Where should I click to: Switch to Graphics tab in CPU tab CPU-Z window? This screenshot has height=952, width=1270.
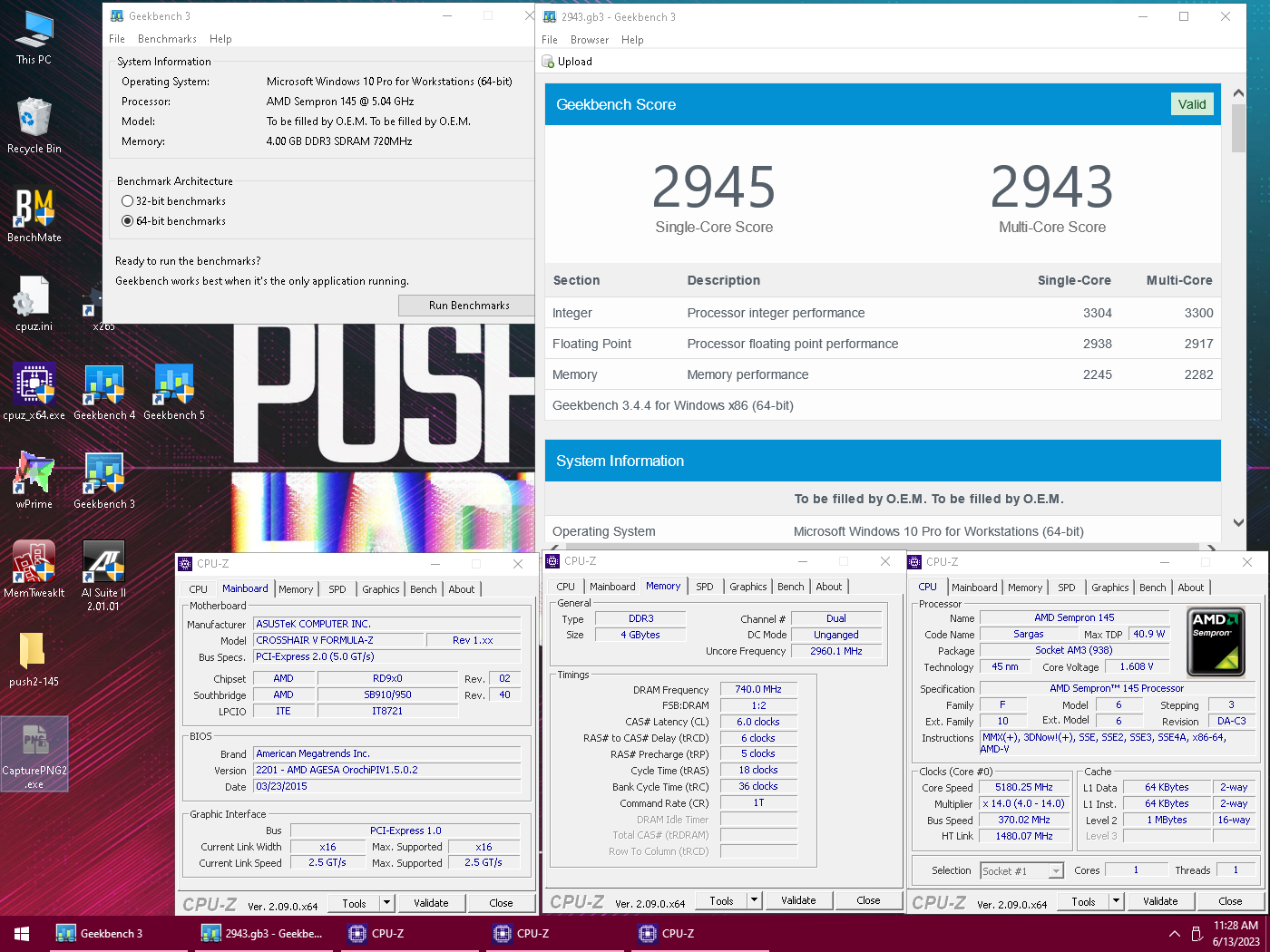(1110, 588)
